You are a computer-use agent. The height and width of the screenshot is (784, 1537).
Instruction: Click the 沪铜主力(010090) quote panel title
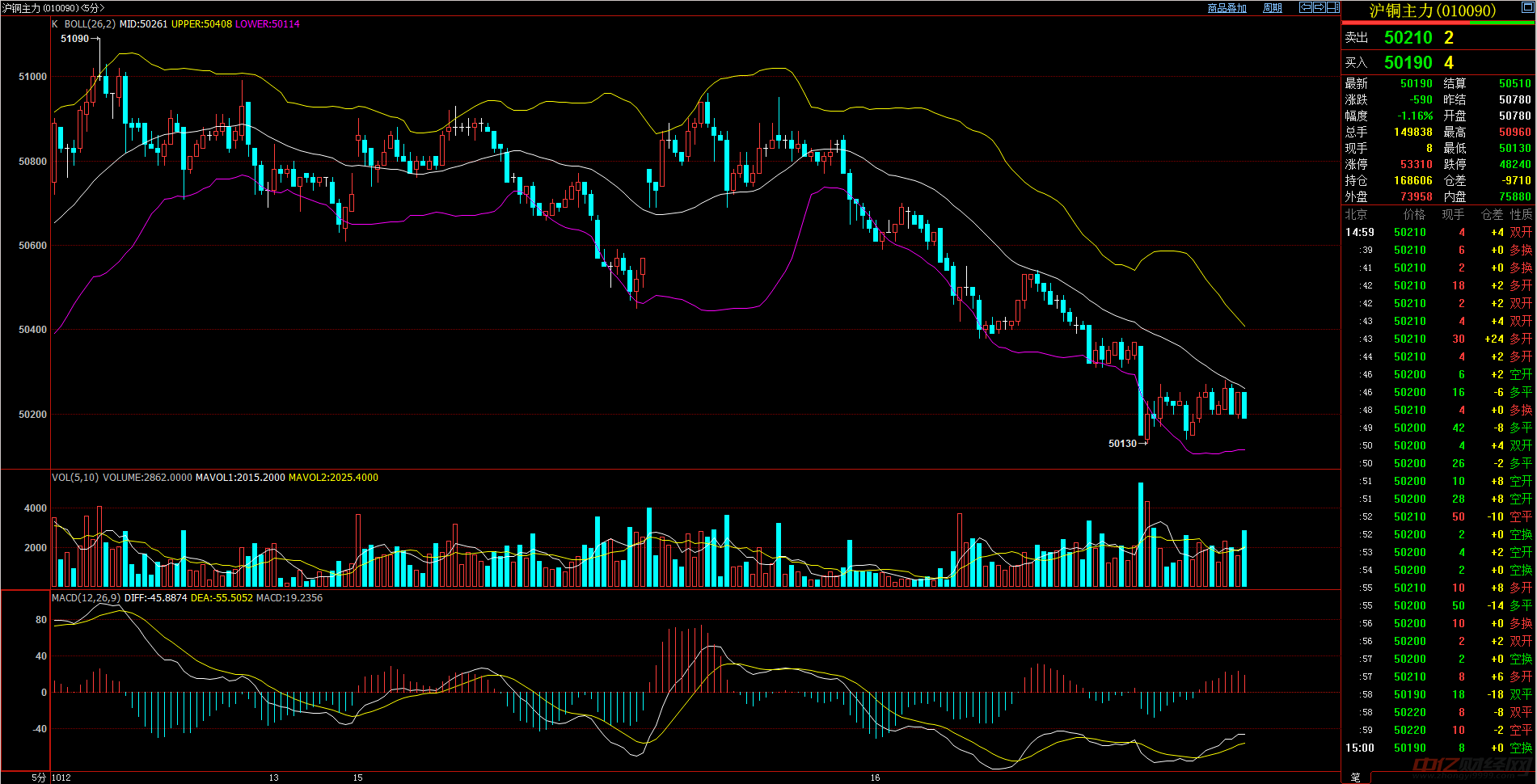tap(1432, 11)
